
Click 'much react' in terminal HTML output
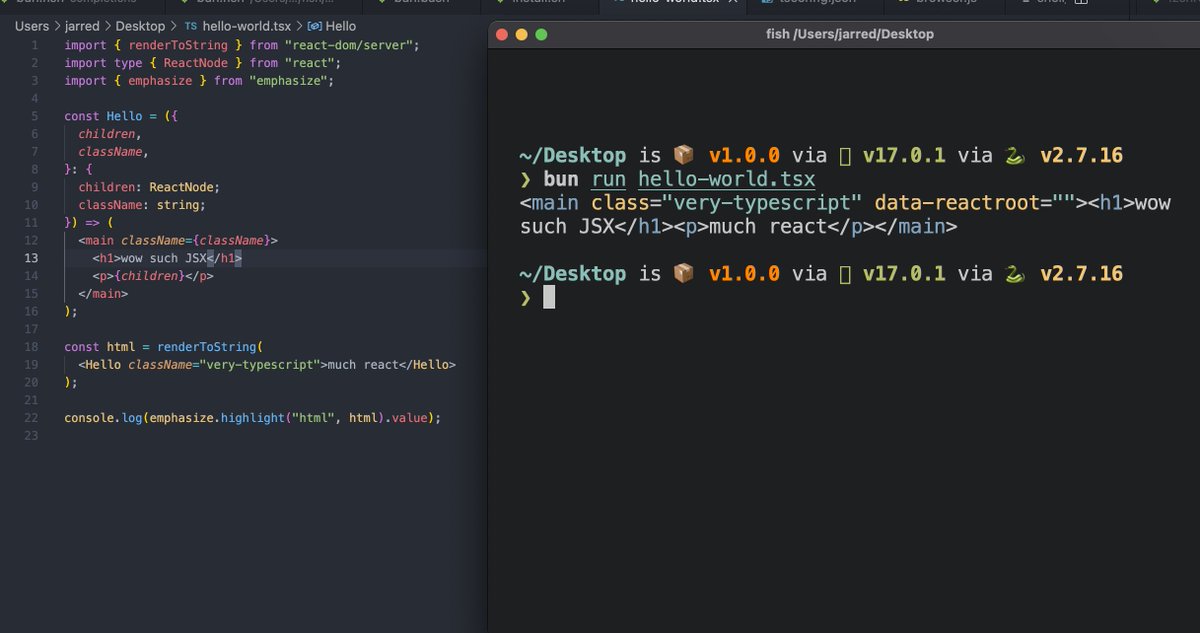[767, 227]
